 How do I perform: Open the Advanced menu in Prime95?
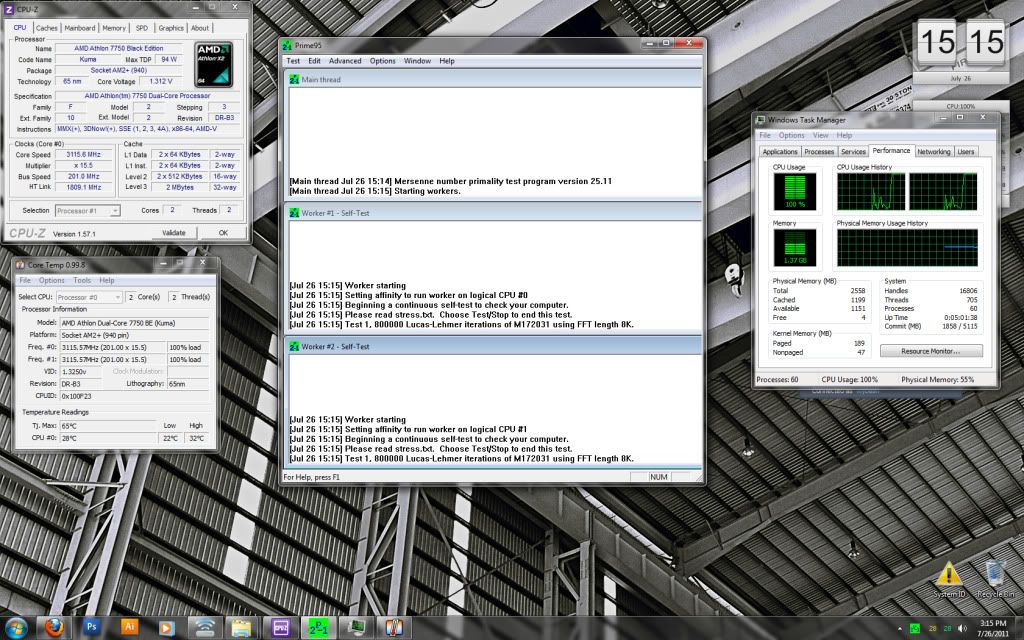click(x=345, y=61)
